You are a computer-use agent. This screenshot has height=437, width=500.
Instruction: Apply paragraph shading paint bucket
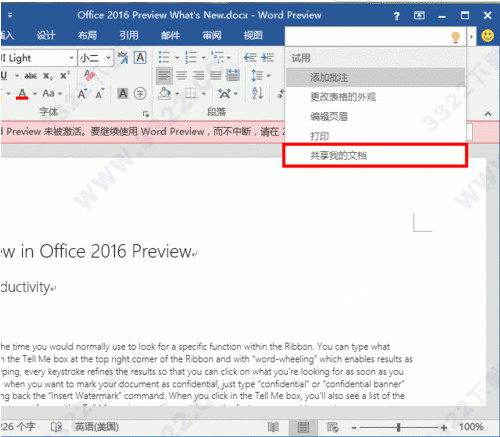[164, 94]
